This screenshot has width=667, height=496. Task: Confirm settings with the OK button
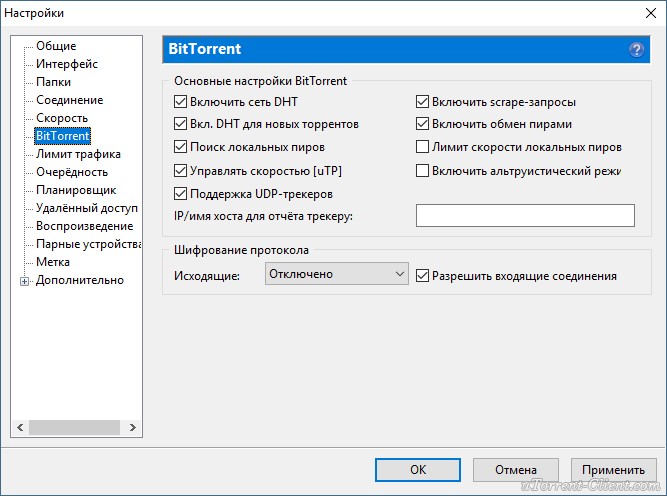click(x=418, y=470)
